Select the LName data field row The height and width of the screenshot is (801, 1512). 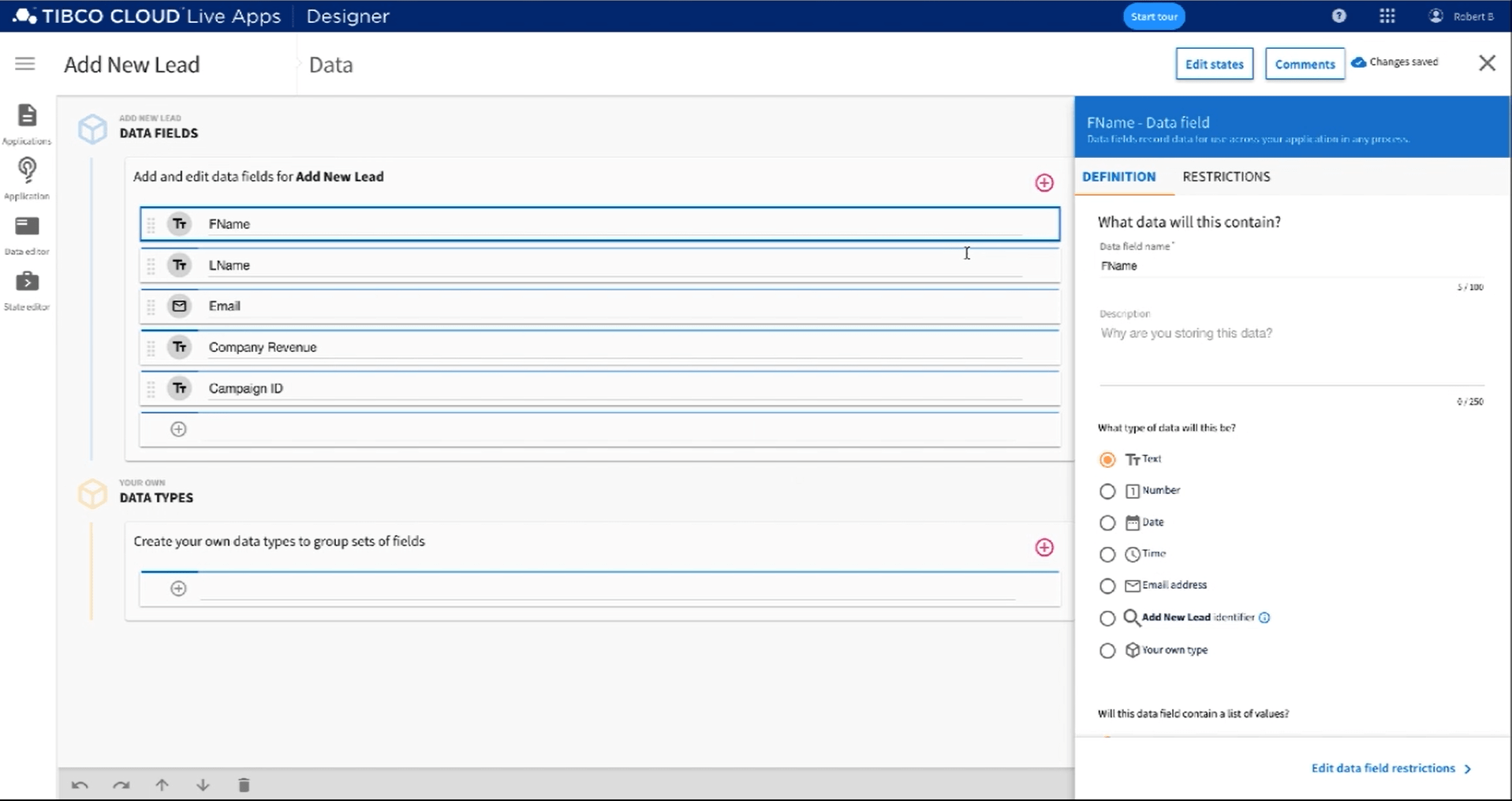pyautogui.click(x=599, y=265)
